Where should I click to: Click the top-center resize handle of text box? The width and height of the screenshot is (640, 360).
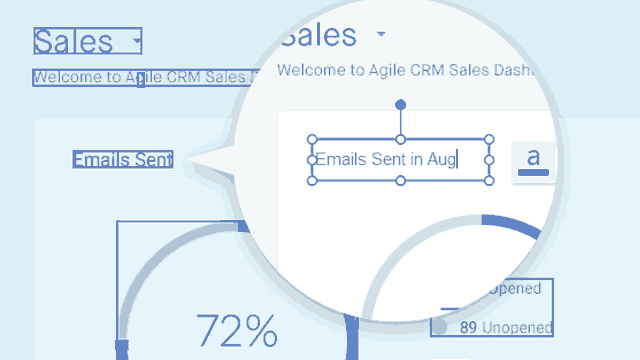pyautogui.click(x=400, y=140)
